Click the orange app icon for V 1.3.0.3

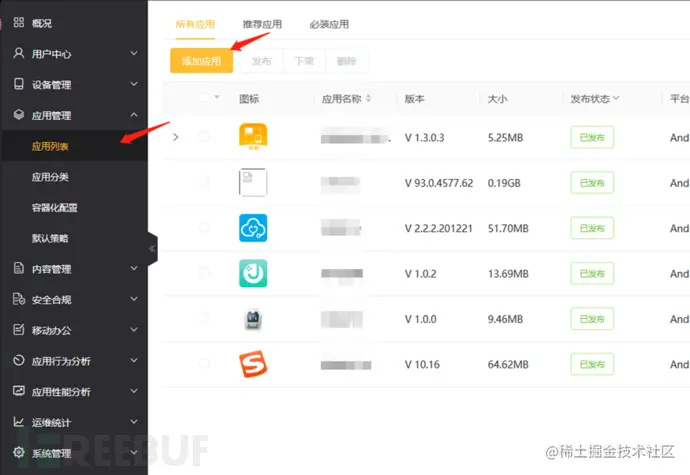[x=253, y=136]
